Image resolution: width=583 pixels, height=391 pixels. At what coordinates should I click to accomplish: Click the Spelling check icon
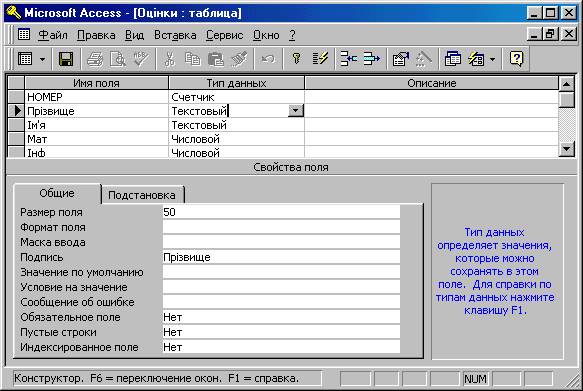[x=141, y=59]
